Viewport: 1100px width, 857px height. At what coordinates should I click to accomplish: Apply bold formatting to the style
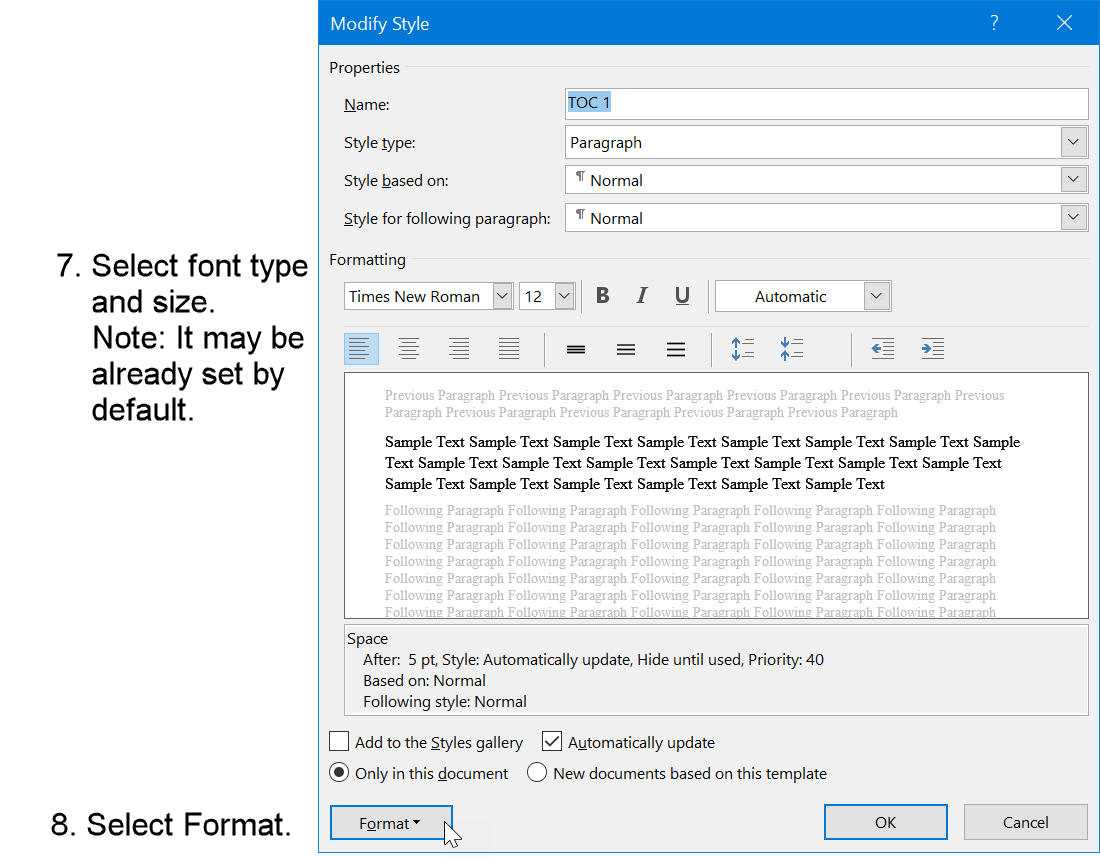(x=603, y=295)
